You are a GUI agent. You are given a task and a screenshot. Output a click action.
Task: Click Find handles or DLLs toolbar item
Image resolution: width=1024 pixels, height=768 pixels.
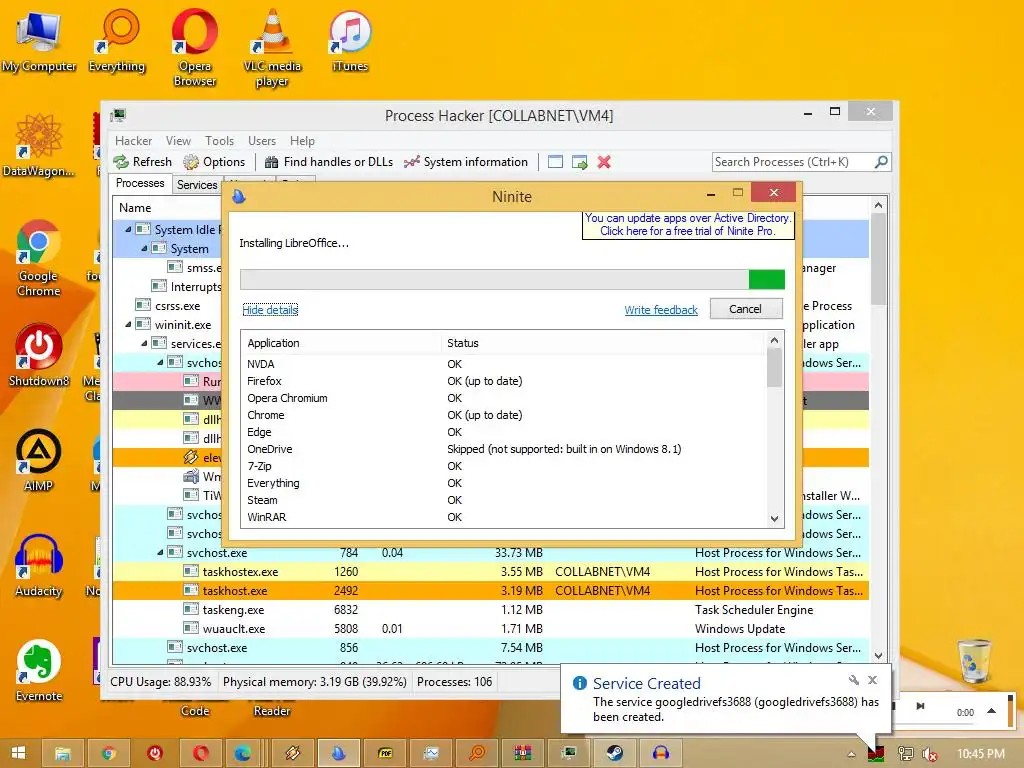pyautogui.click(x=329, y=162)
